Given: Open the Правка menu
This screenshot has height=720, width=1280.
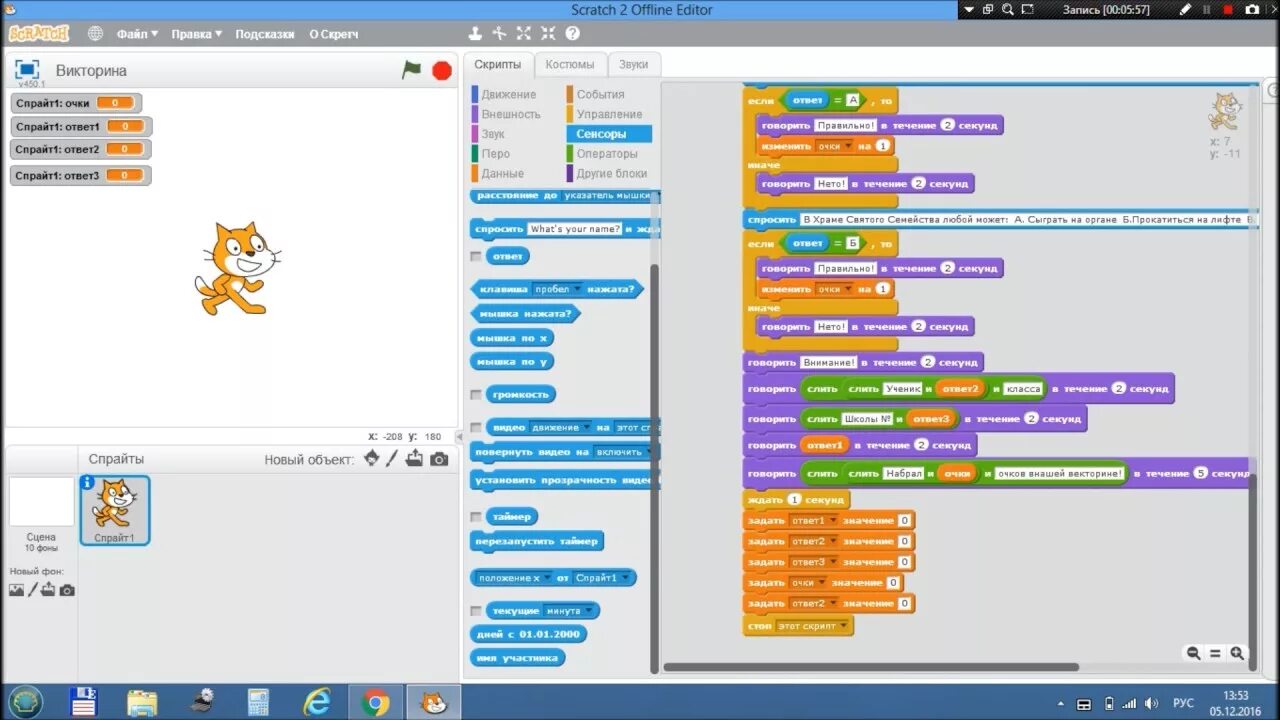Looking at the screenshot, I should [196, 33].
